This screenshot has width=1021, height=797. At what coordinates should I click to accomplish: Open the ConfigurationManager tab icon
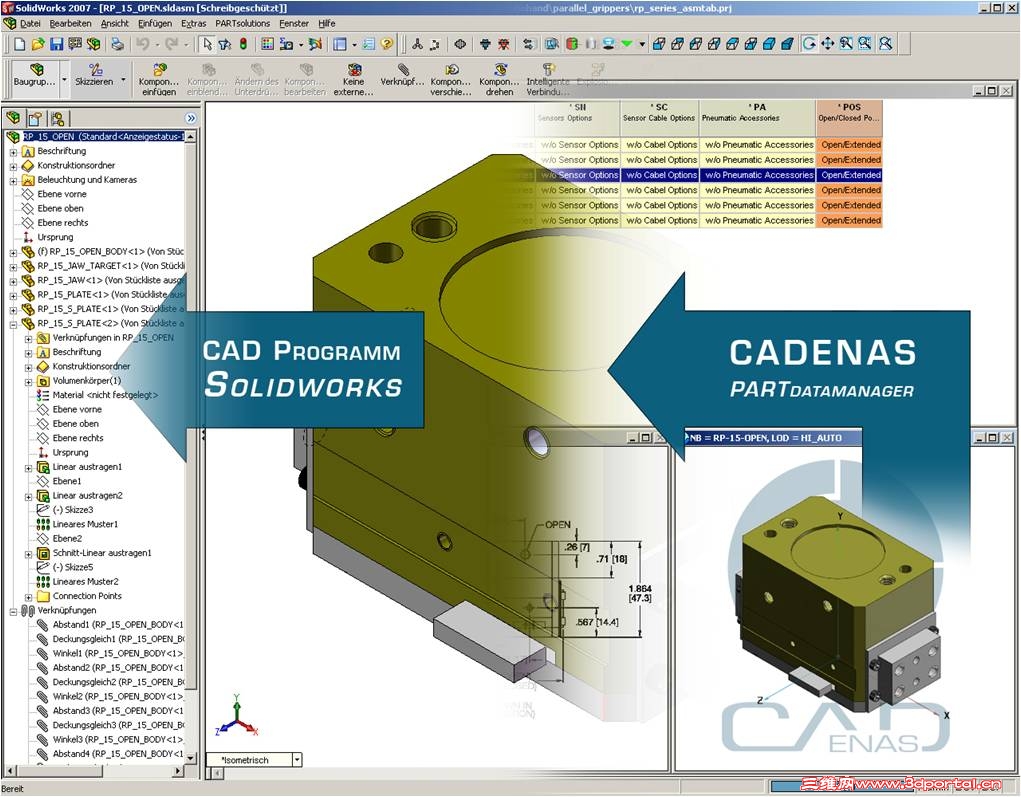[57, 118]
